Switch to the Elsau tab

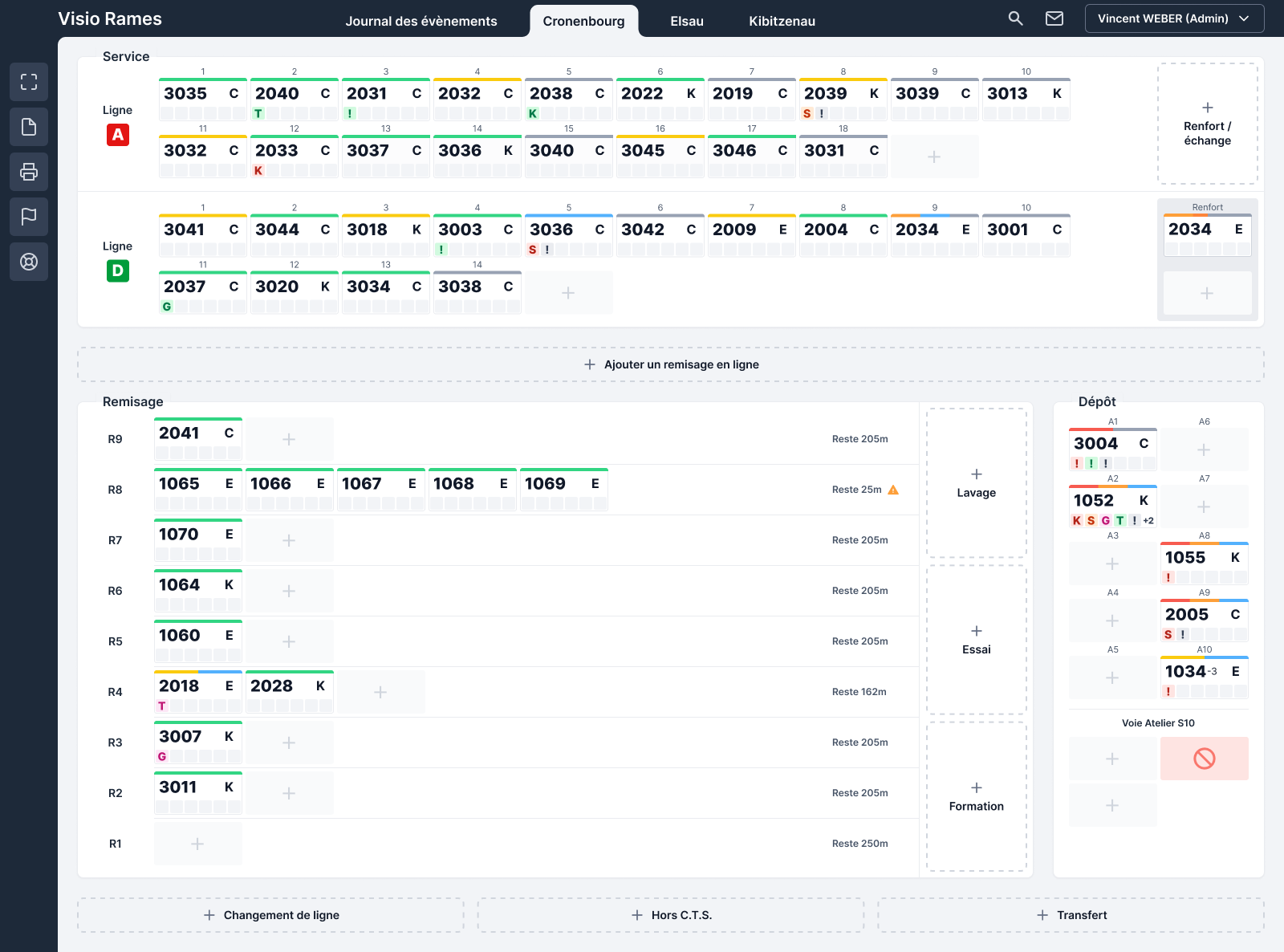[687, 21]
